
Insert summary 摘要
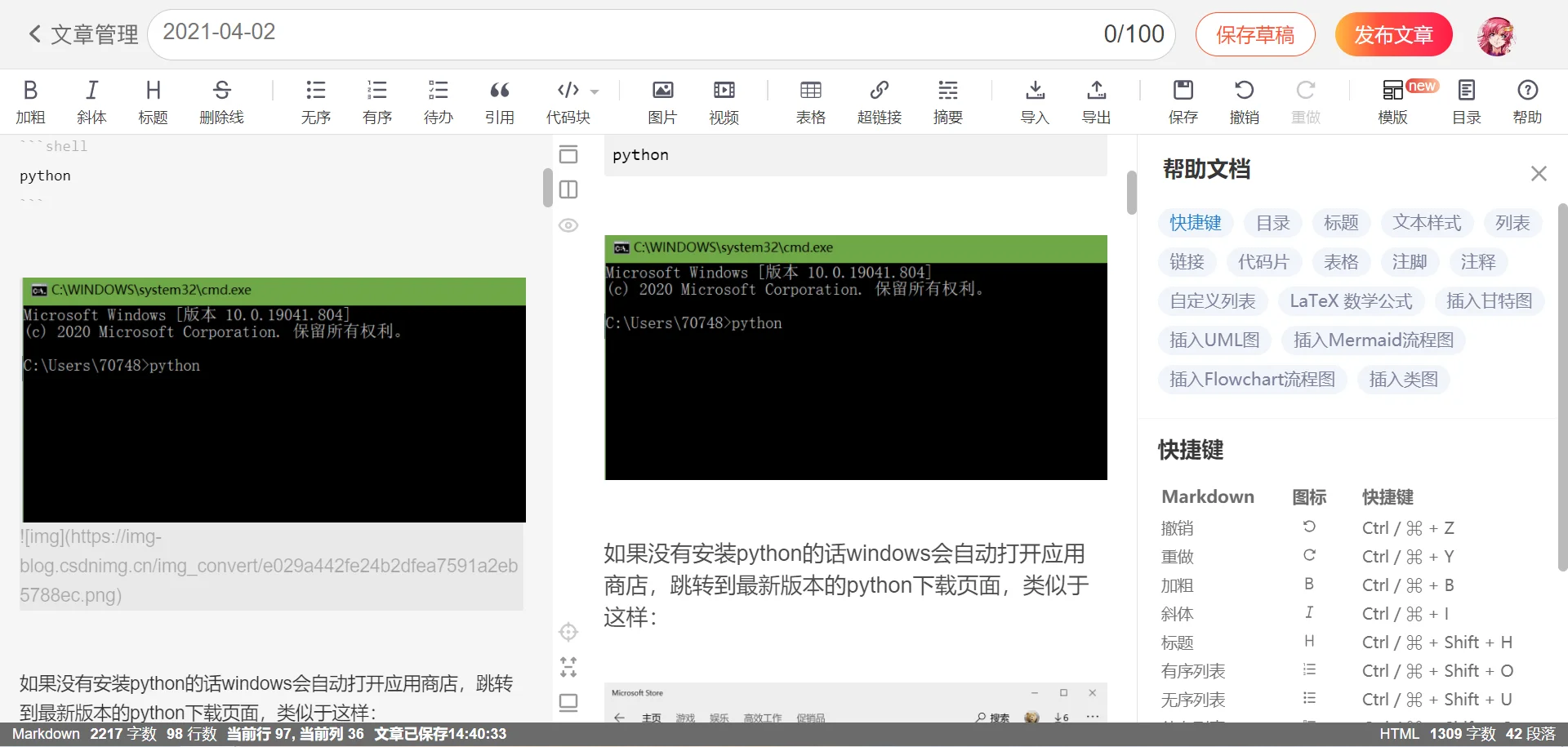947,101
